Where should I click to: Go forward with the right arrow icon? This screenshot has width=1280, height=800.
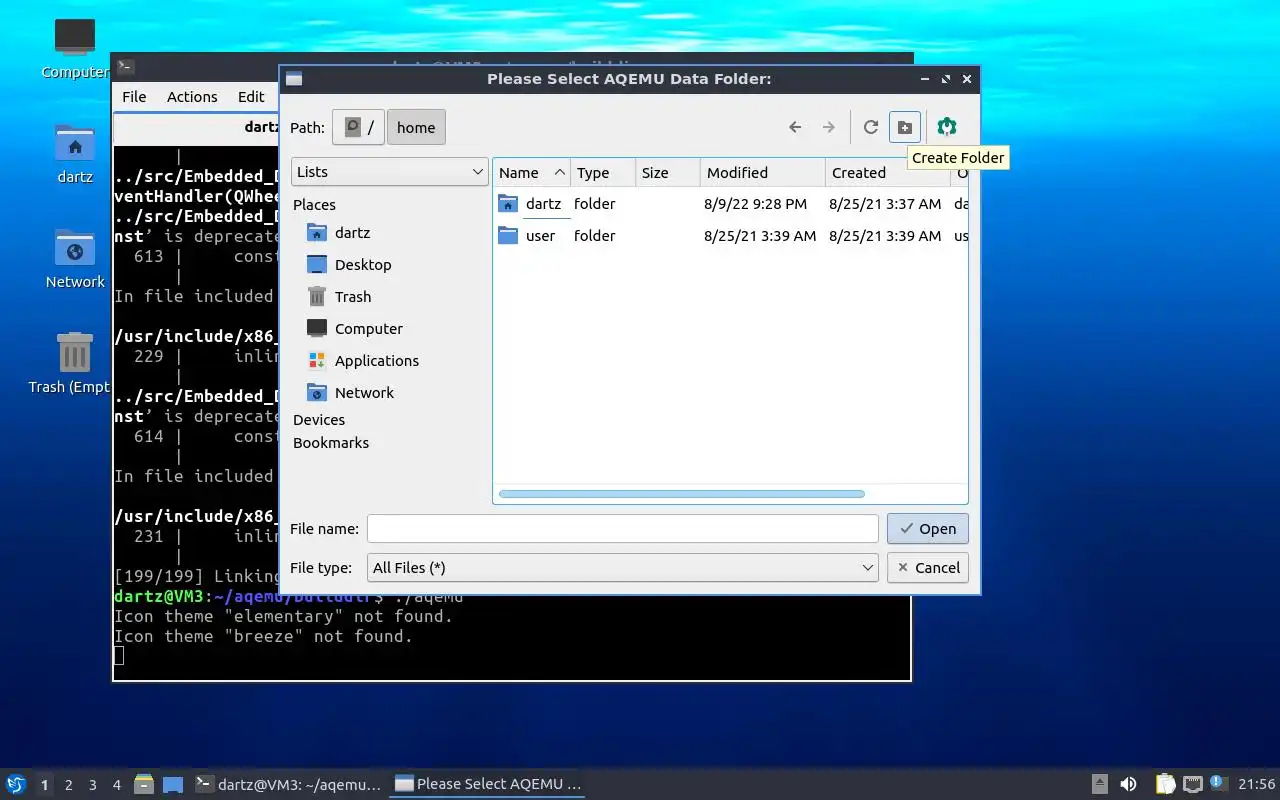(x=828, y=127)
